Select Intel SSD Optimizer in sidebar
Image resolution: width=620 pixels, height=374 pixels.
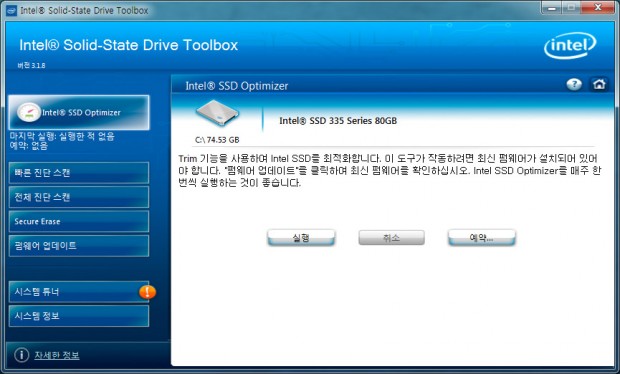(79, 113)
